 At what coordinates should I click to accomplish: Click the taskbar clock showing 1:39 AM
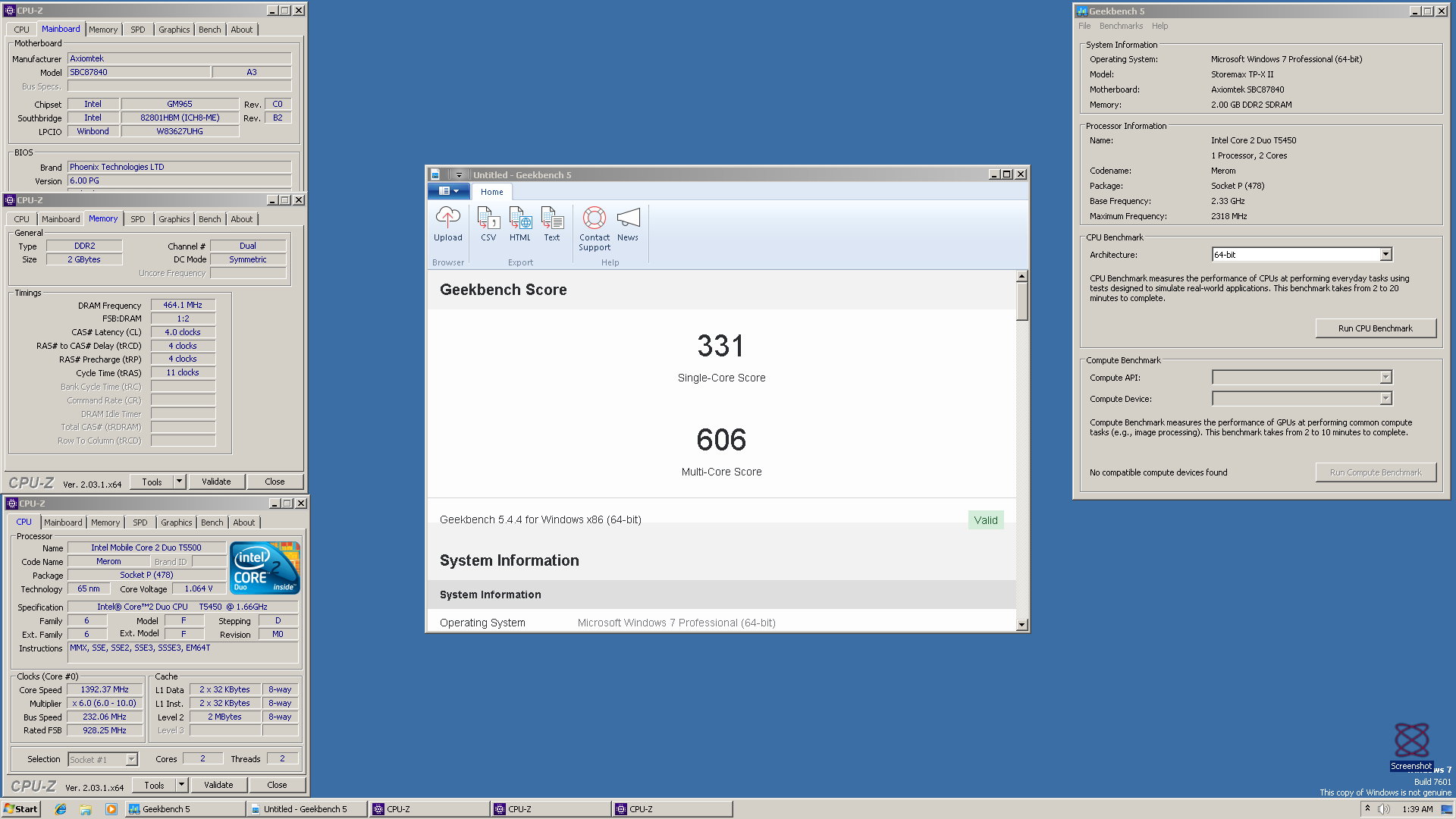point(1417,809)
